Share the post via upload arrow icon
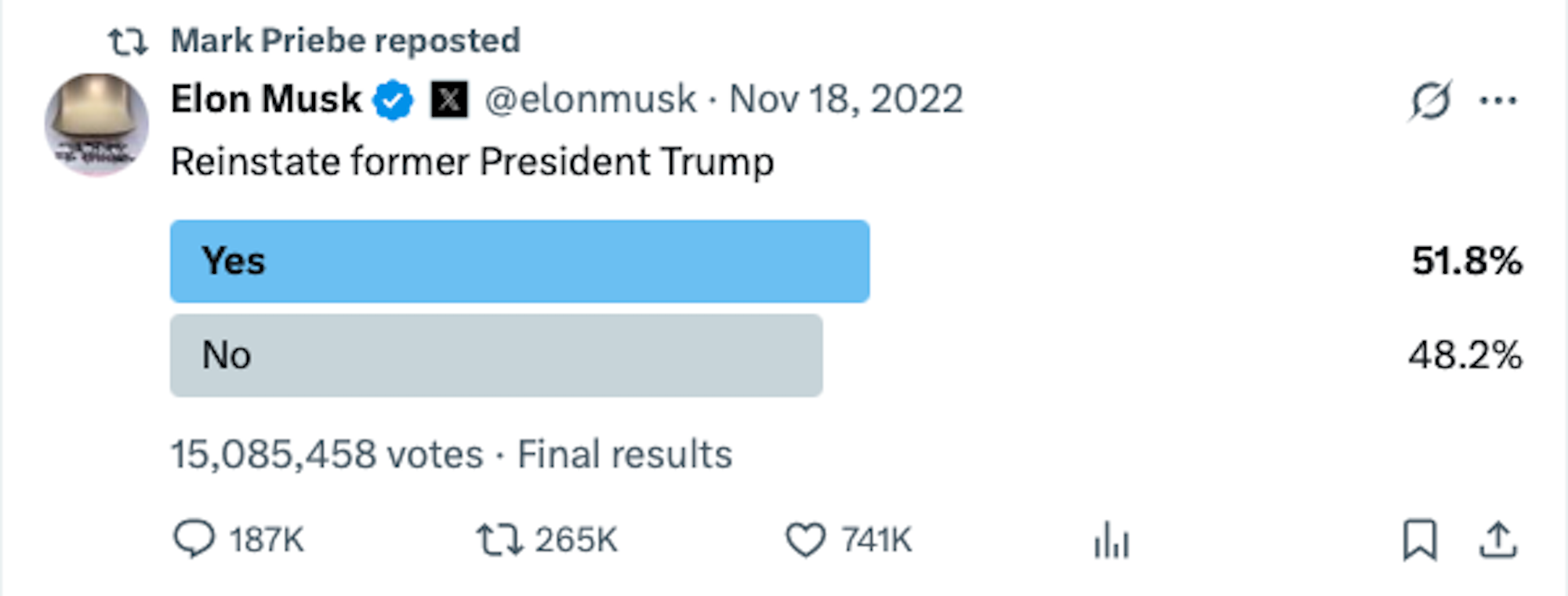 1498,540
